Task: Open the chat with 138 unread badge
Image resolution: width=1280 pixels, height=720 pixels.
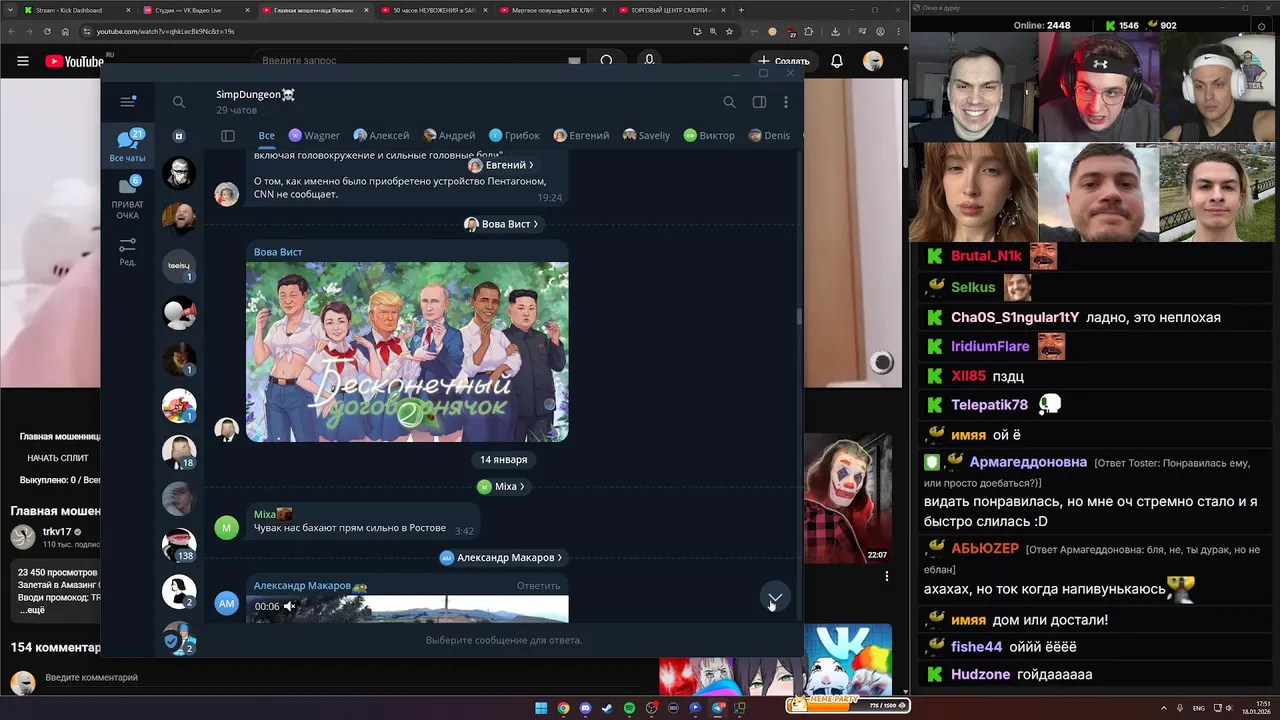Action: (x=179, y=545)
